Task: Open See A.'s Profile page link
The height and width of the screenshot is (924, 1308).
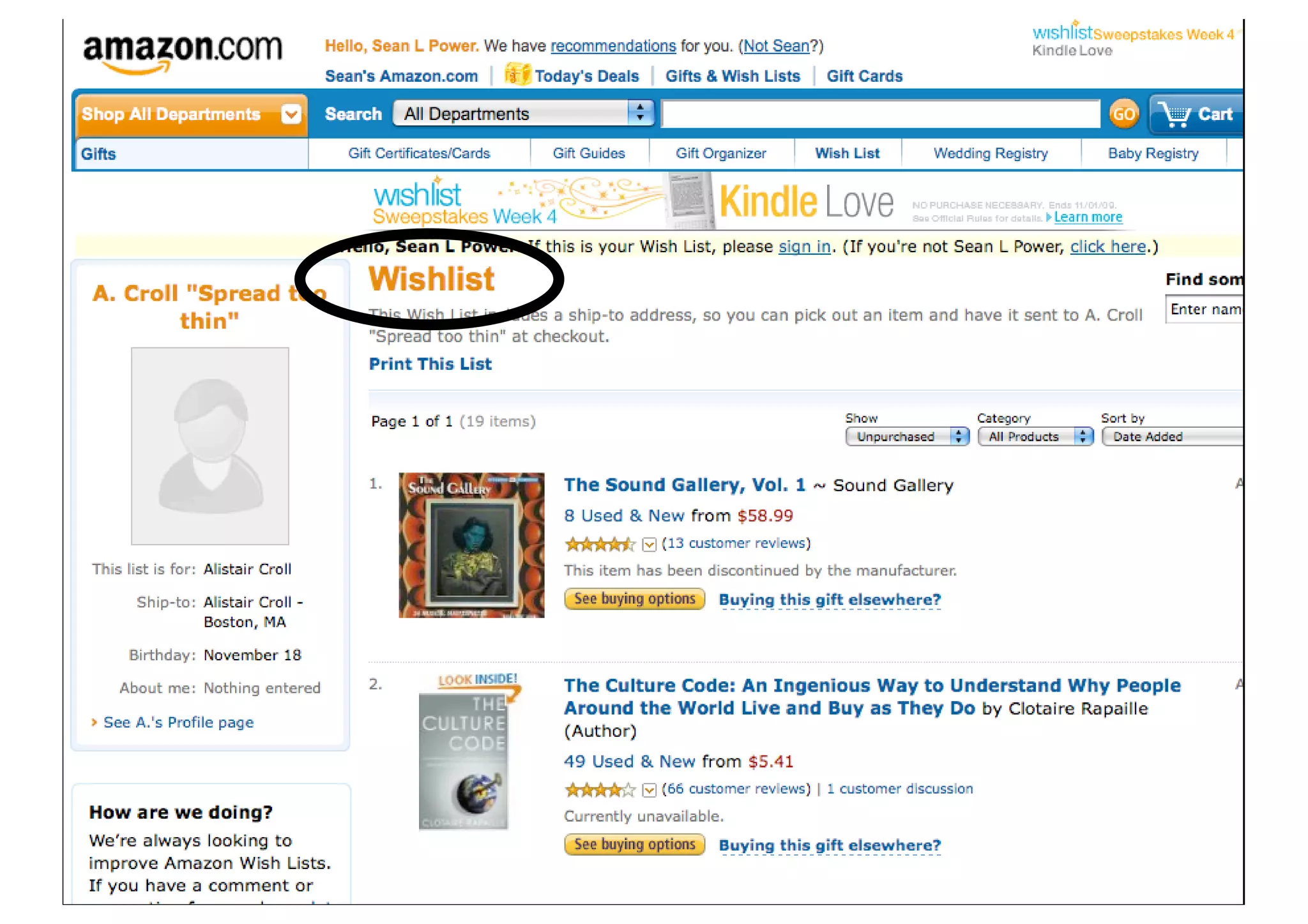Action: (x=178, y=722)
